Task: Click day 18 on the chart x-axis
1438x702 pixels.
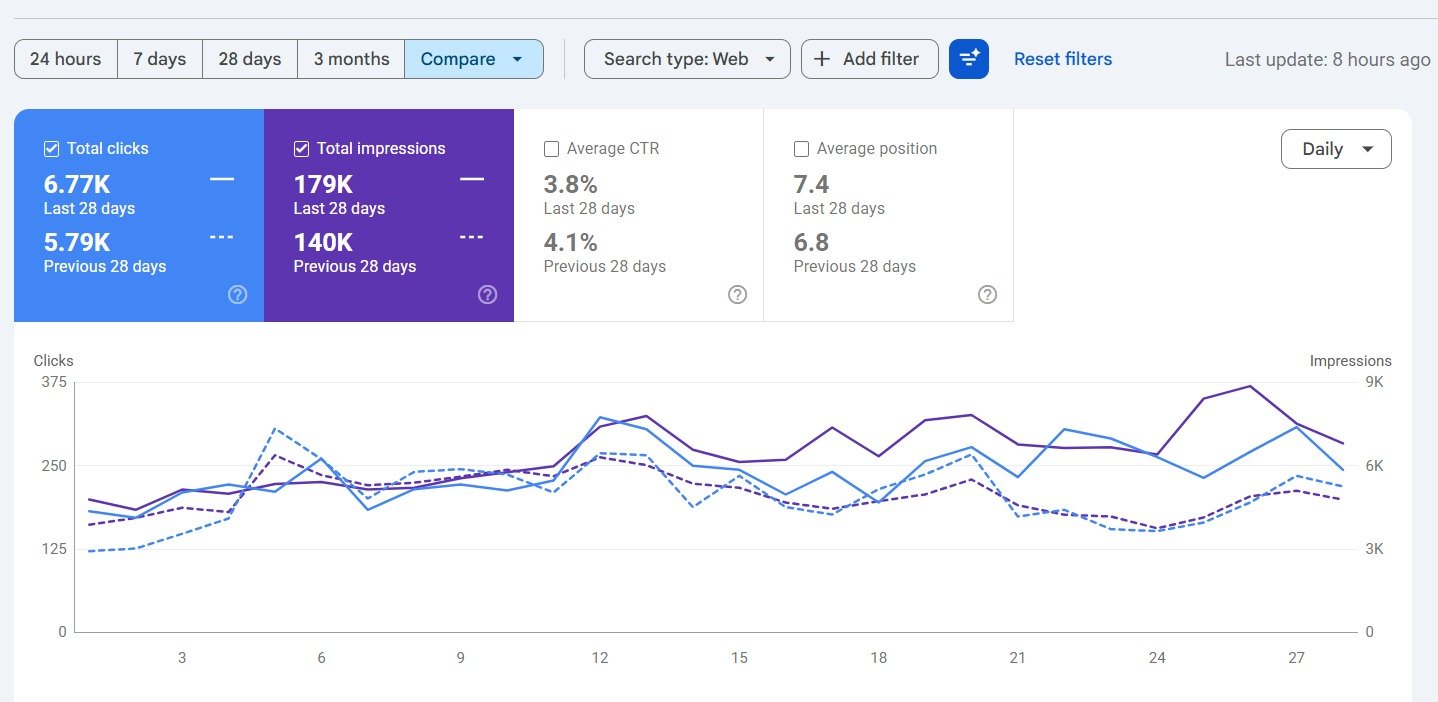Action: pyautogui.click(x=878, y=658)
